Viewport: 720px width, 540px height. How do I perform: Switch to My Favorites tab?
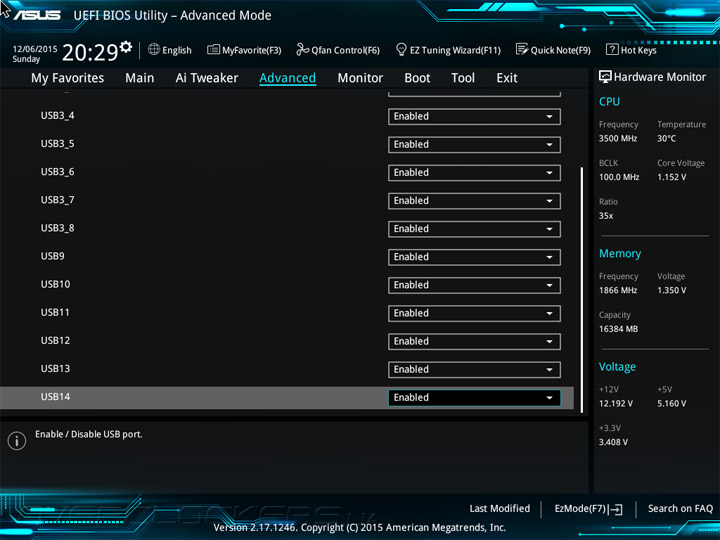click(68, 78)
